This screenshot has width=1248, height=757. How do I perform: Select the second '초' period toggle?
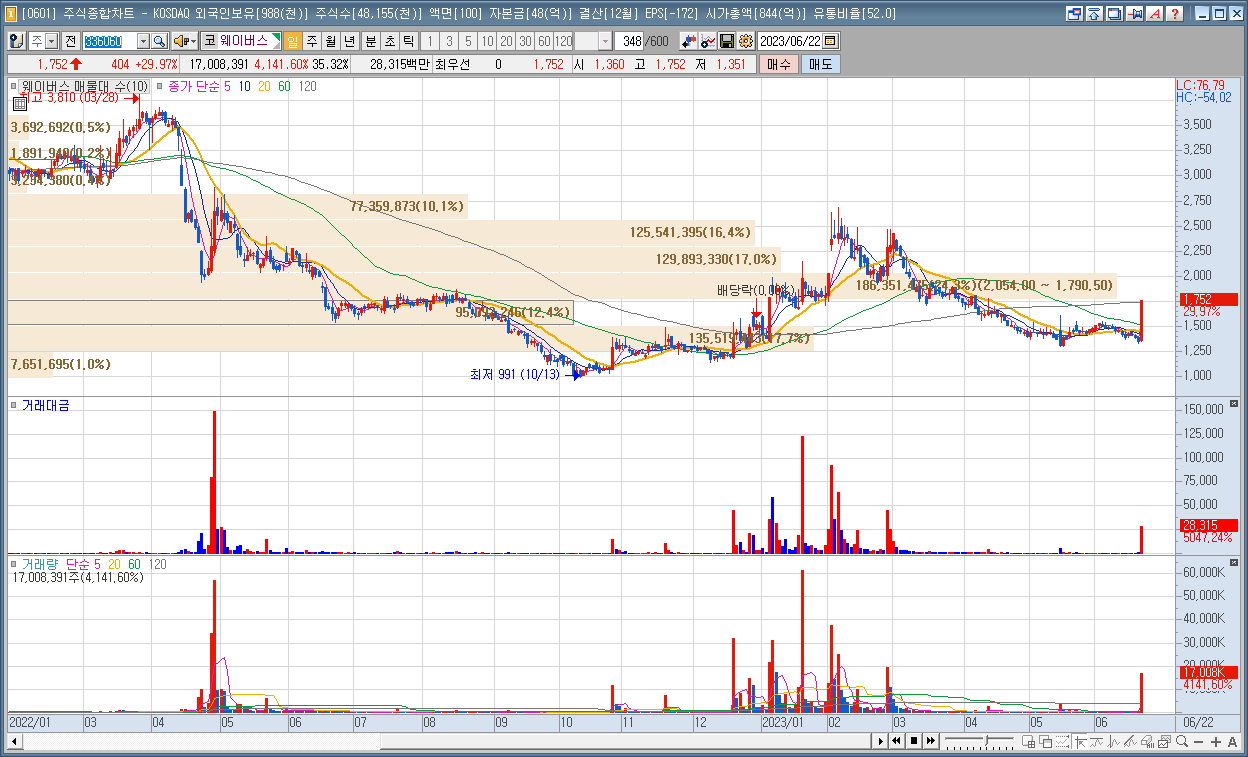coord(389,41)
